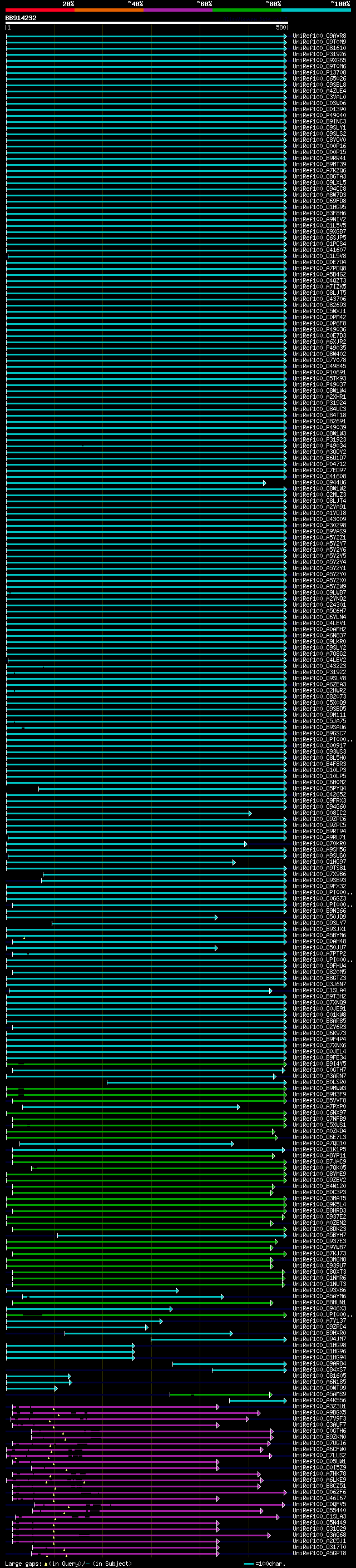
Task: Open hit UniRef100_Q9AVR8
Action: (x=319, y=36)
